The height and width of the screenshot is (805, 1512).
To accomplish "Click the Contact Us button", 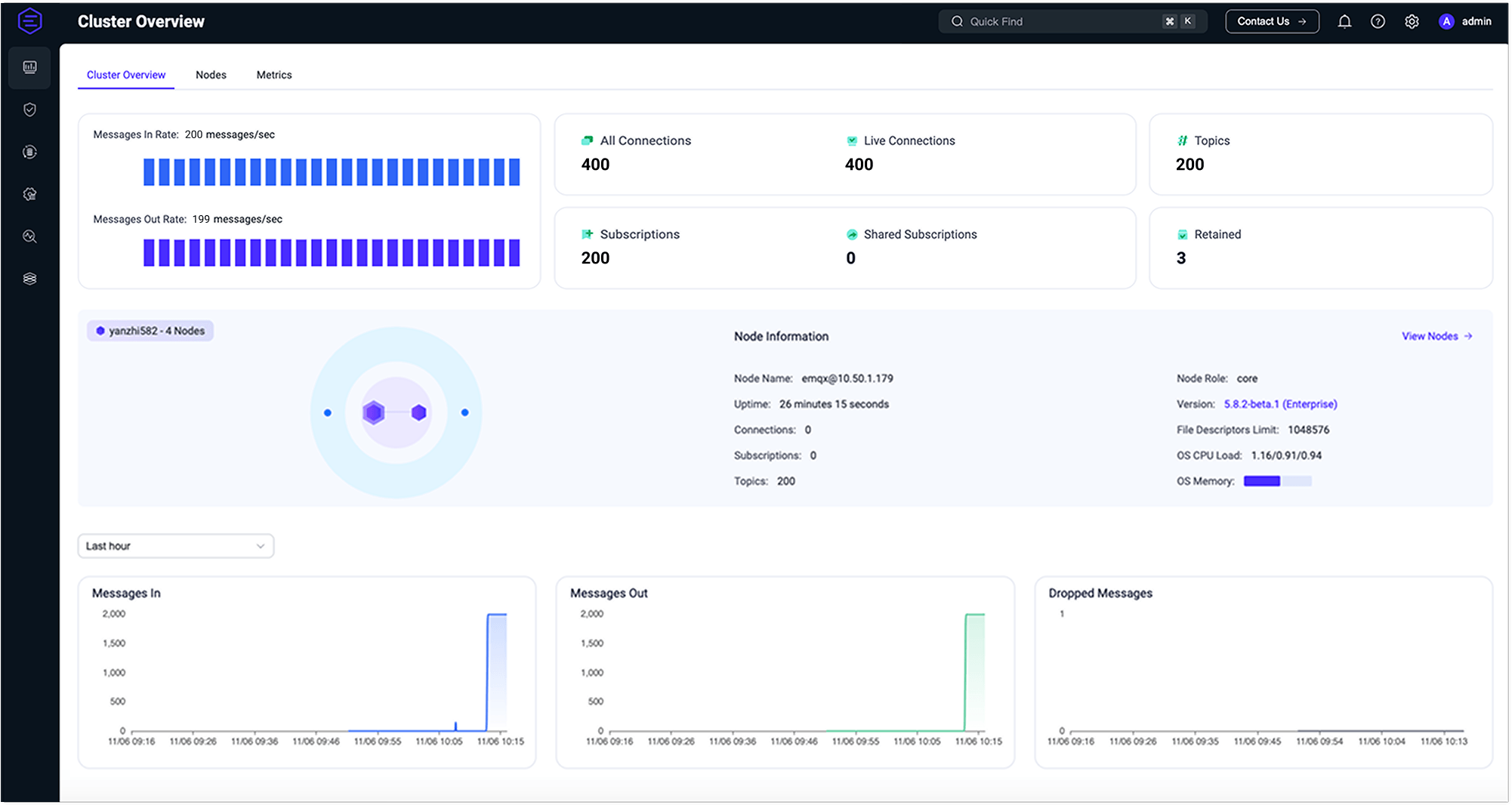I will [x=1272, y=22].
